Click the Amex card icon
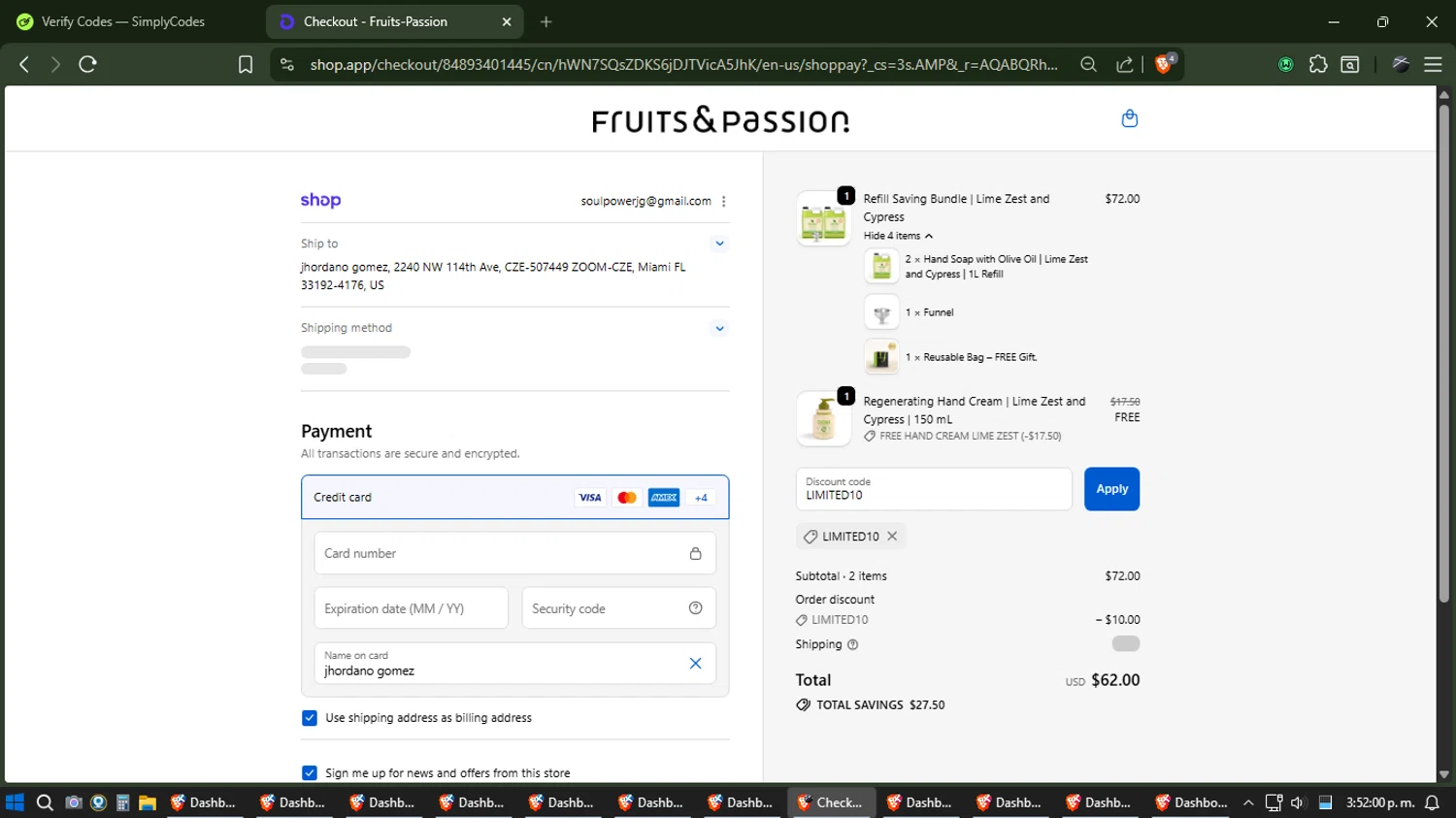 coord(664,498)
